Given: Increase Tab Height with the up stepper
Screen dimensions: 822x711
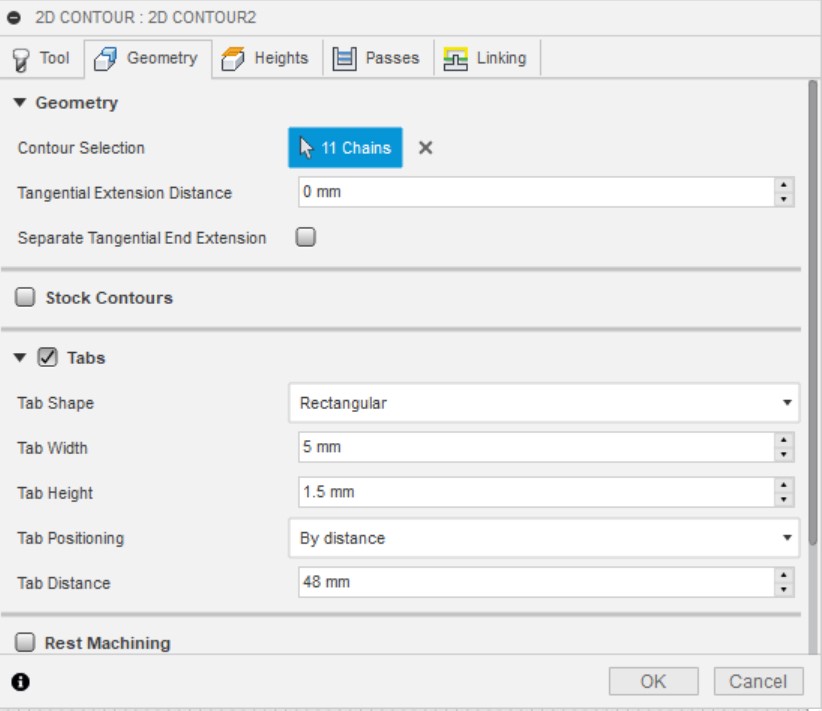Looking at the screenshot, I should tap(784, 485).
